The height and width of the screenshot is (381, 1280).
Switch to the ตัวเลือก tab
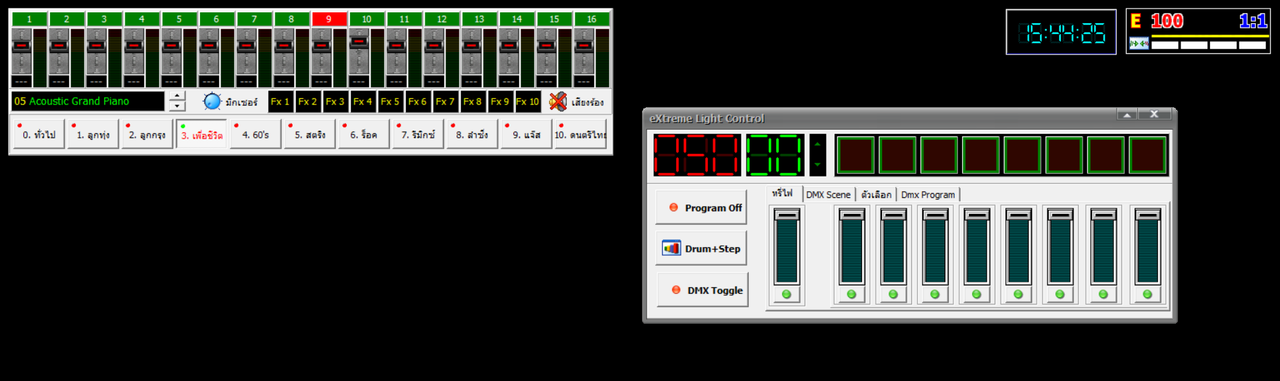pyautogui.click(x=876, y=194)
